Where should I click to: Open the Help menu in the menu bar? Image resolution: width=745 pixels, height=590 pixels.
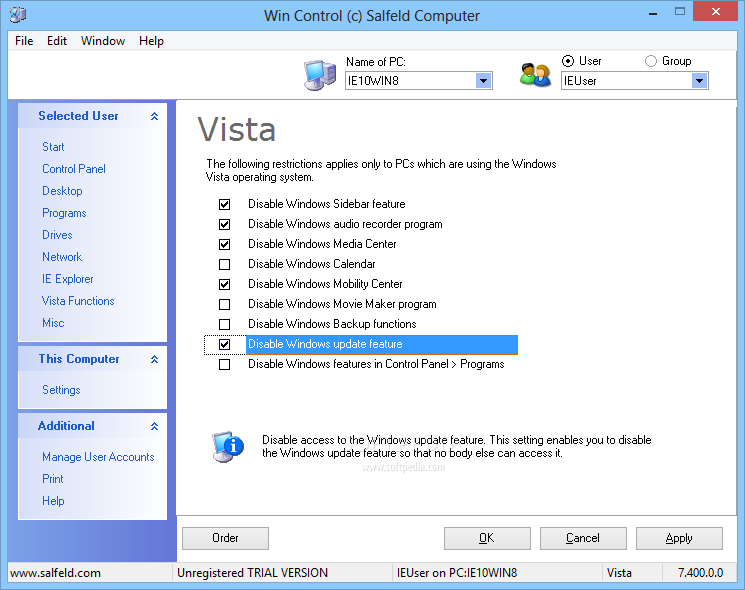pyautogui.click(x=151, y=41)
